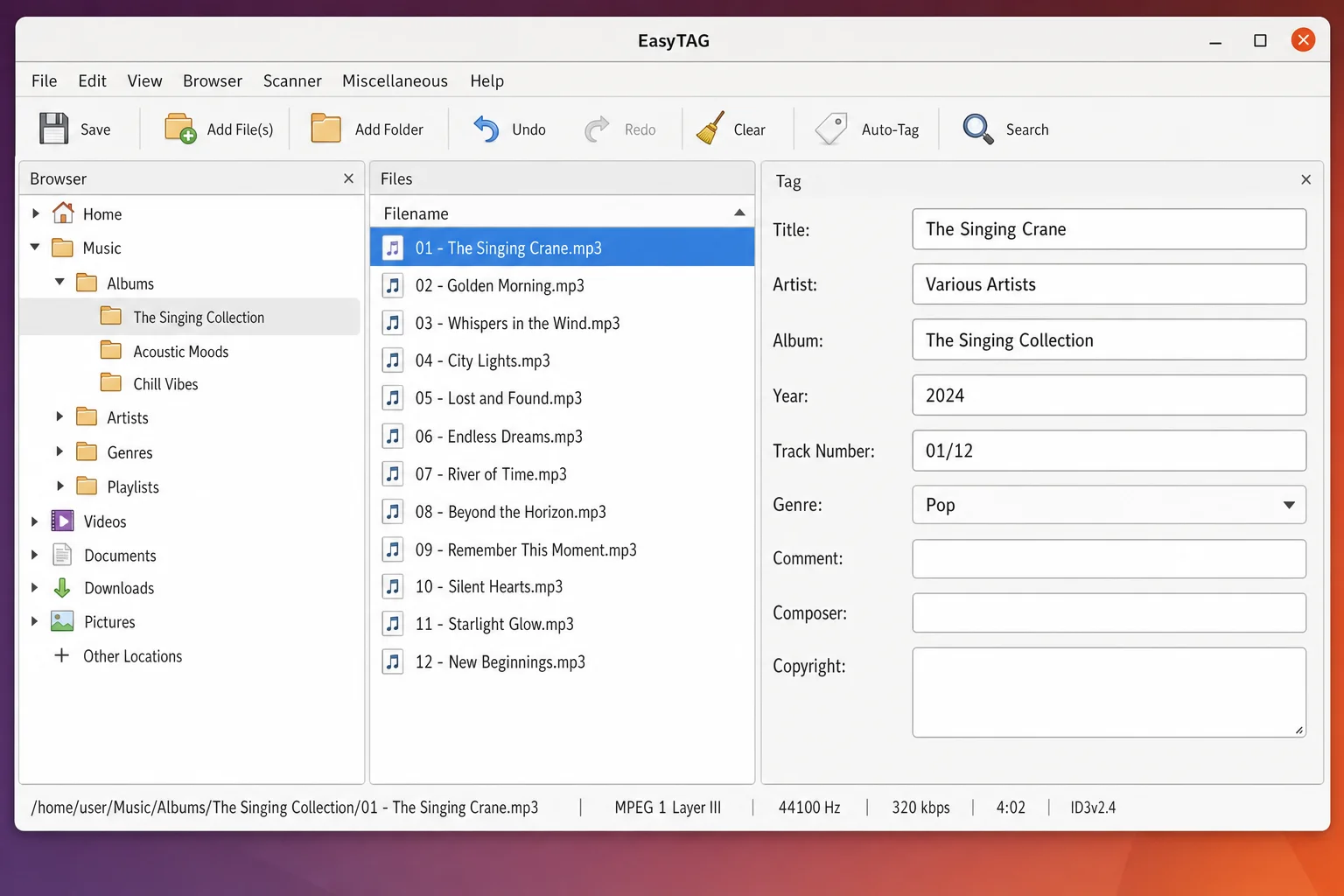Viewport: 1344px width, 896px height.
Task: Click the Clear broom icon
Action: click(710, 128)
